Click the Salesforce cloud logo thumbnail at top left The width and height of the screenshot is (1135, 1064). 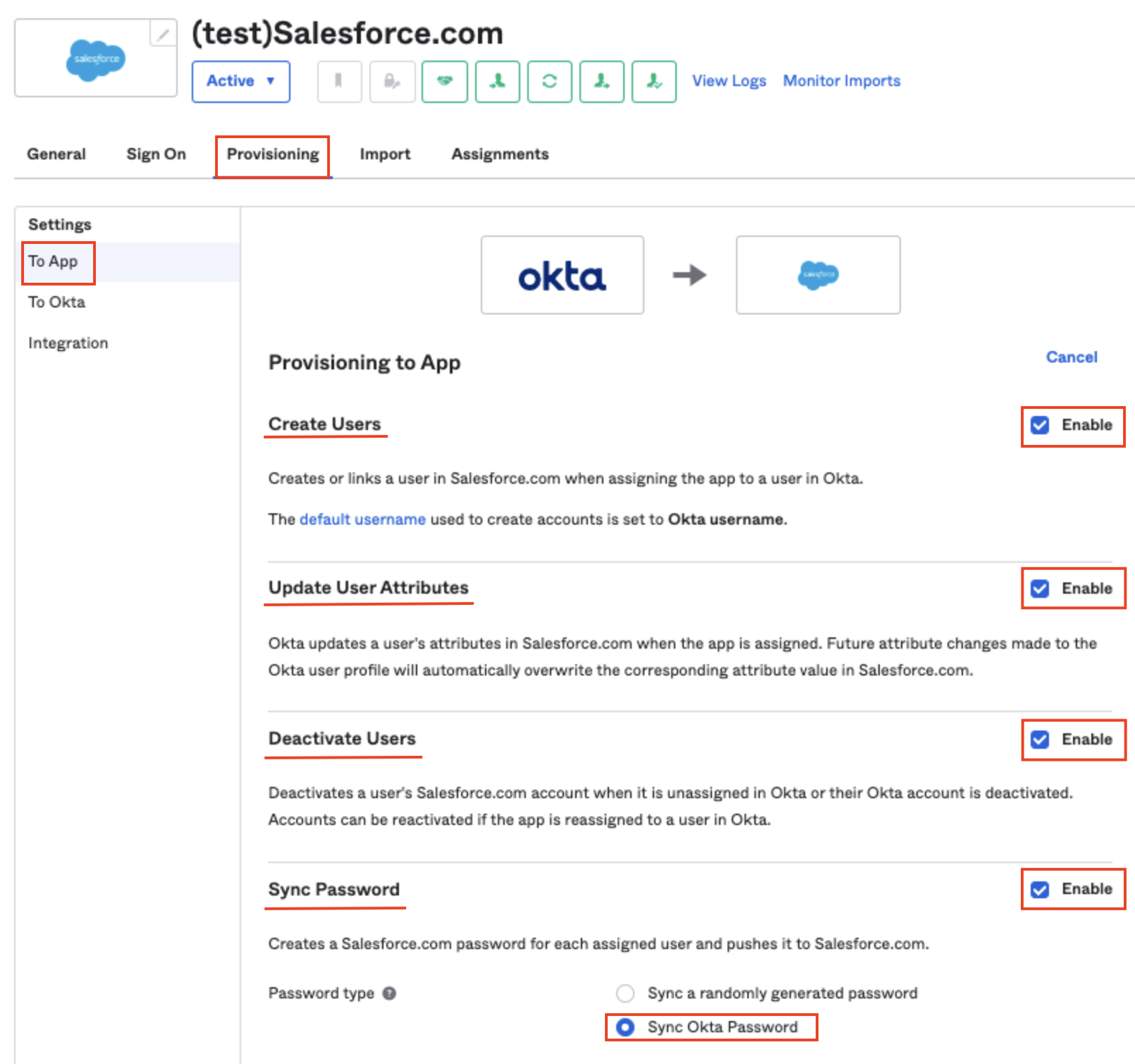point(95,59)
